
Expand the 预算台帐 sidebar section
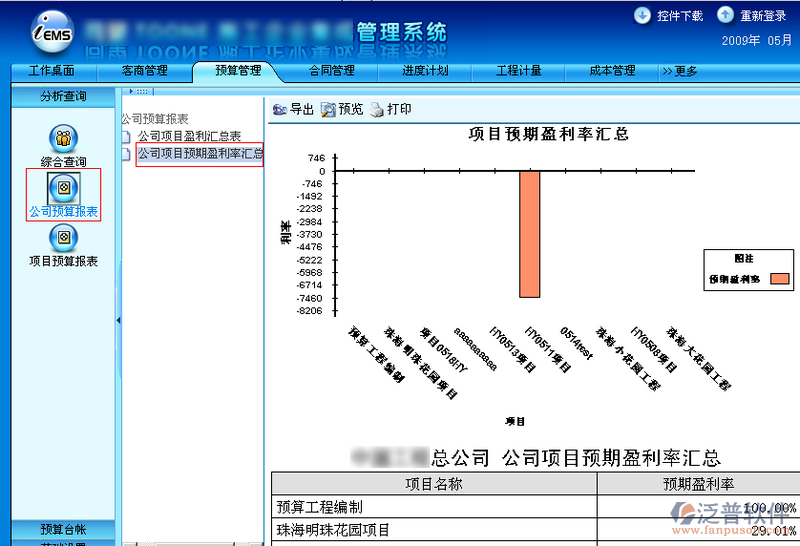tap(63, 529)
